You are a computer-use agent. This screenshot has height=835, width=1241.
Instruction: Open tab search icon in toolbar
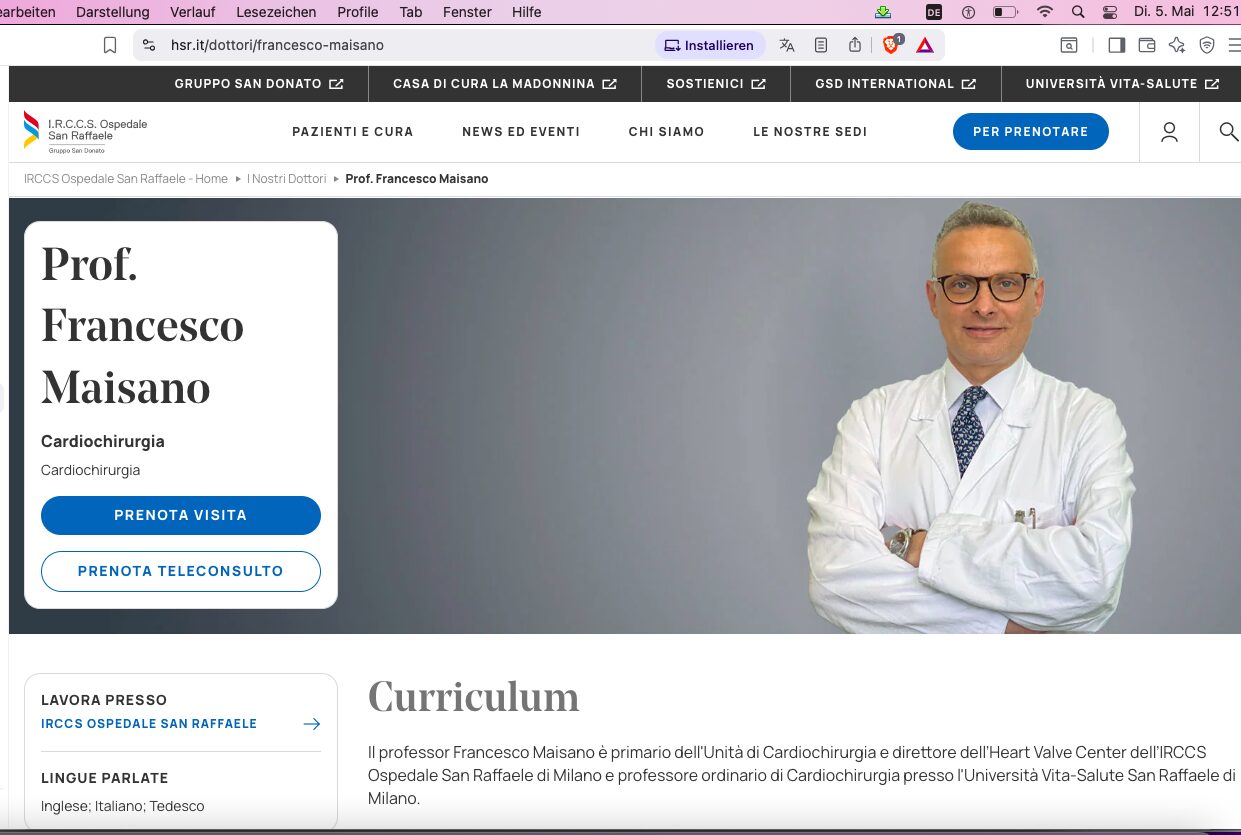(1069, 45)
